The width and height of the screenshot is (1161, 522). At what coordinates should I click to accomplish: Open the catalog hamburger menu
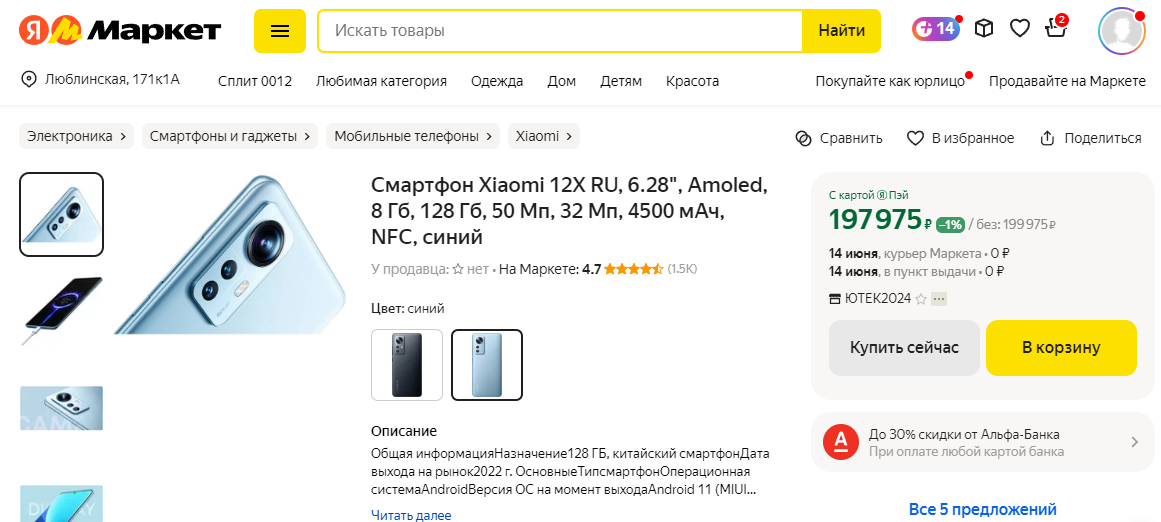280,31
